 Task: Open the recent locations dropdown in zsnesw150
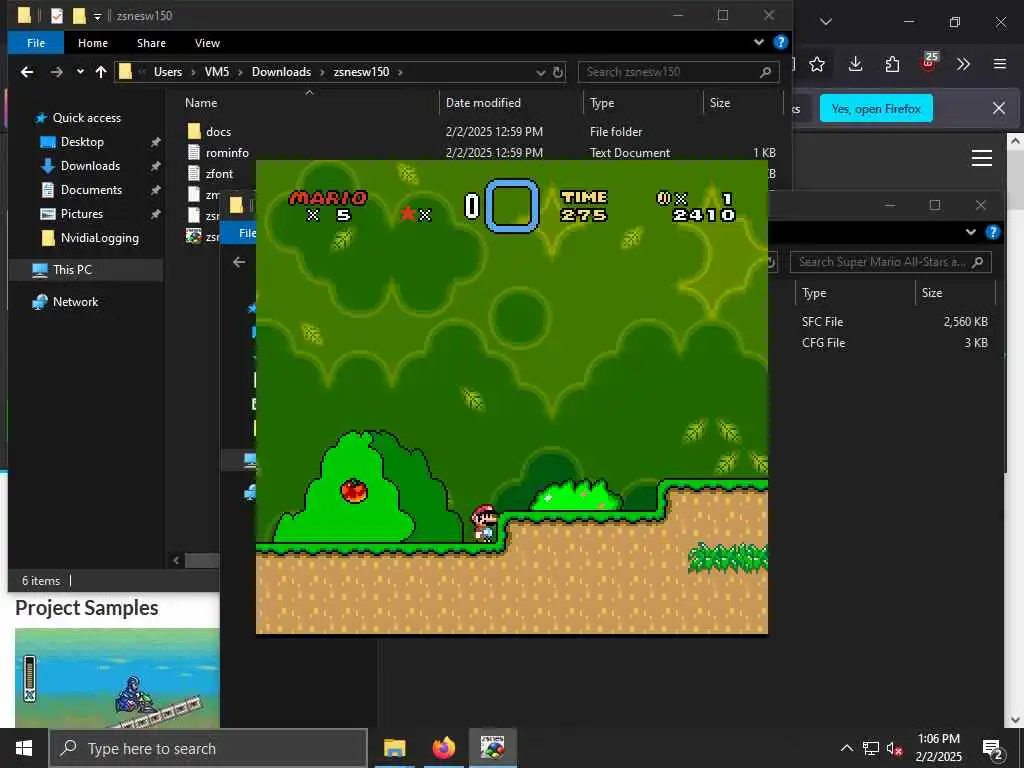[x=80, y=72]
